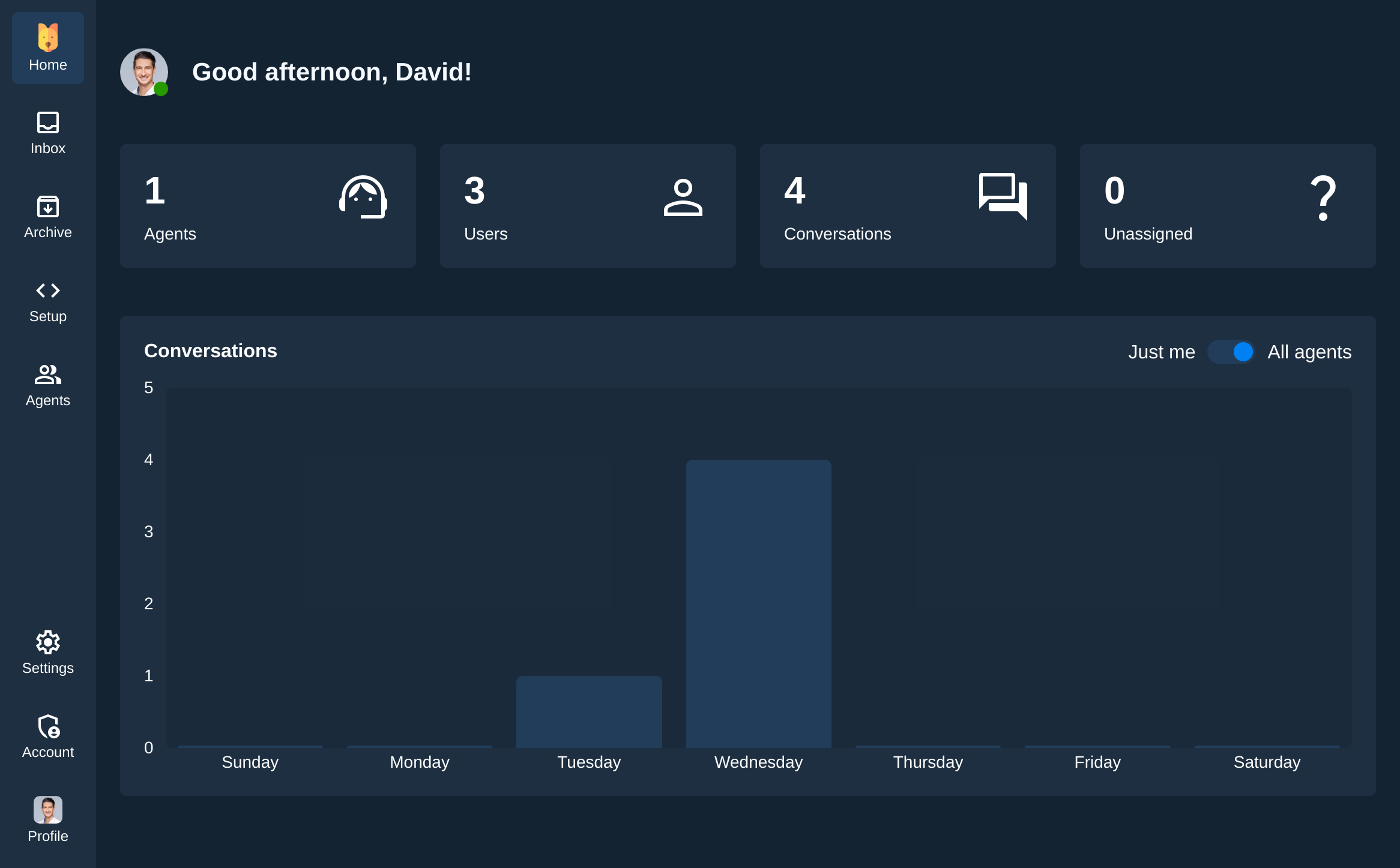This screenshot has width=1400, height=868.
Task: Click the 'Archive' label in sidebar
Action: click(48, 232)
